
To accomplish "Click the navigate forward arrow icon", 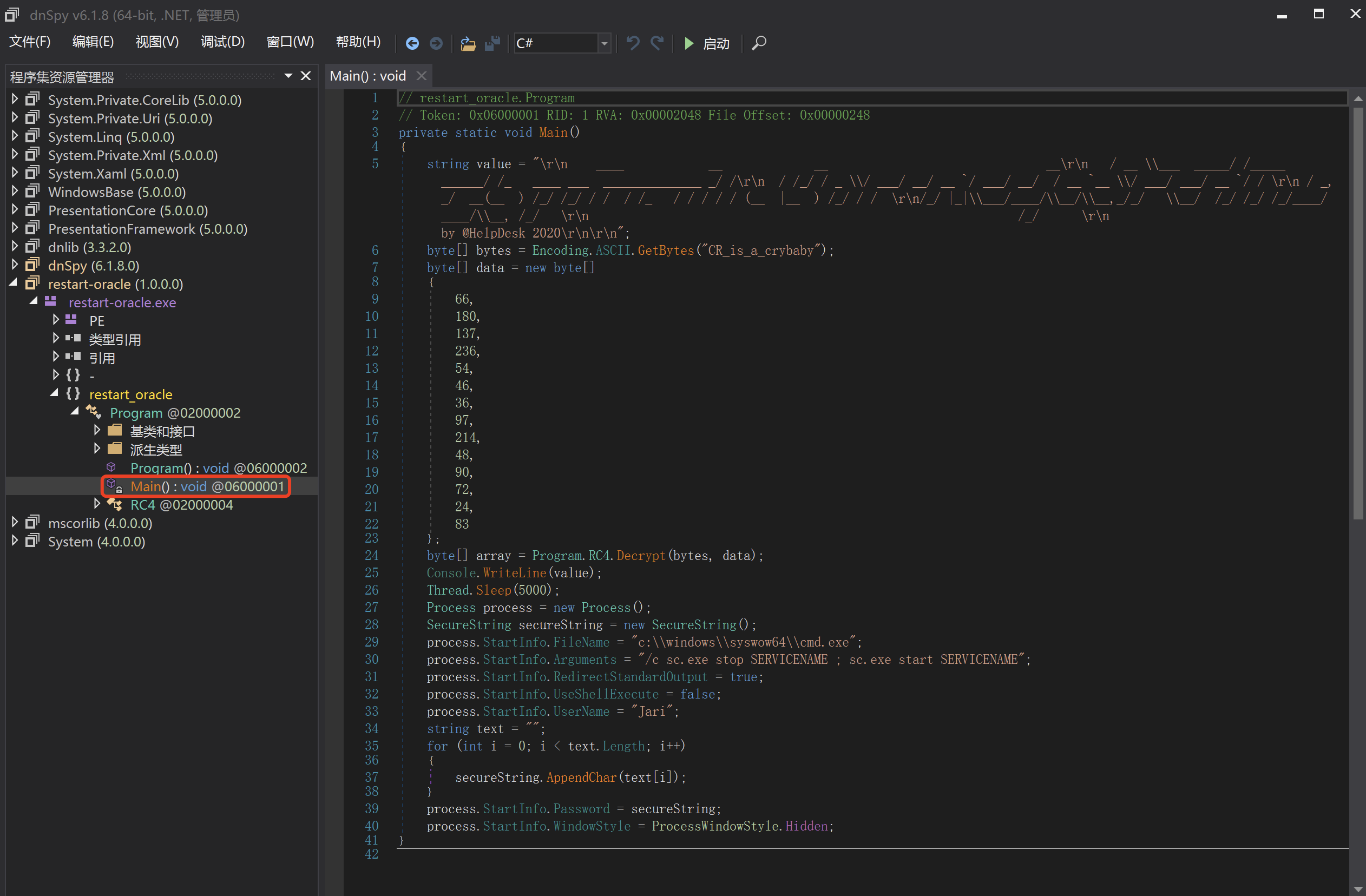I will tap(436, 43).
